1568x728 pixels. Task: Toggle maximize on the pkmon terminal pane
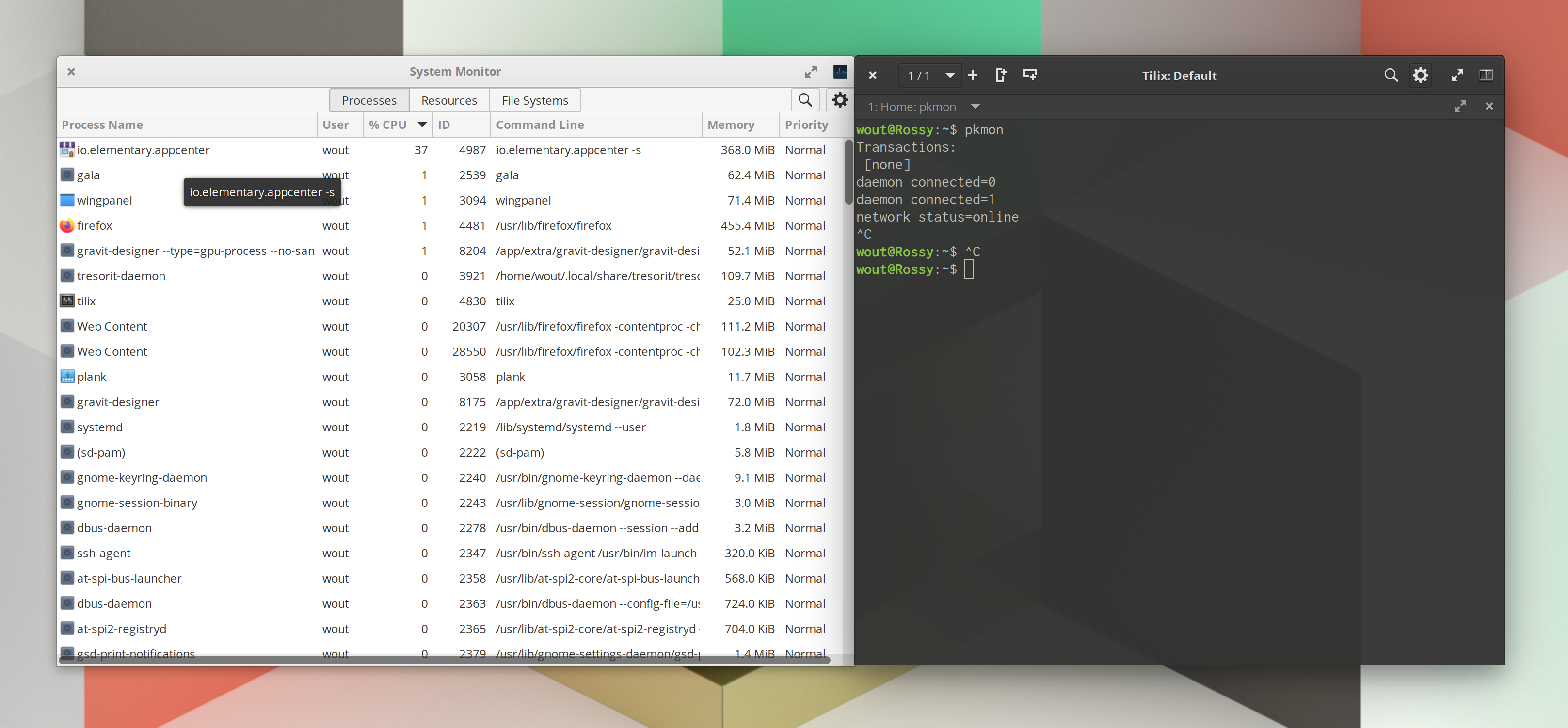pos(1461,106)
